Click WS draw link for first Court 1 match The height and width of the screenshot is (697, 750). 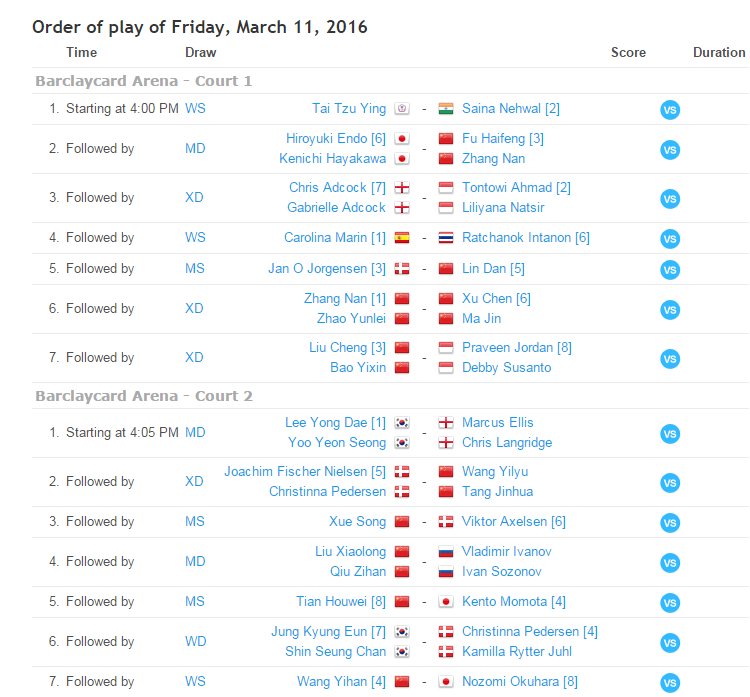[x=196, y=109]
